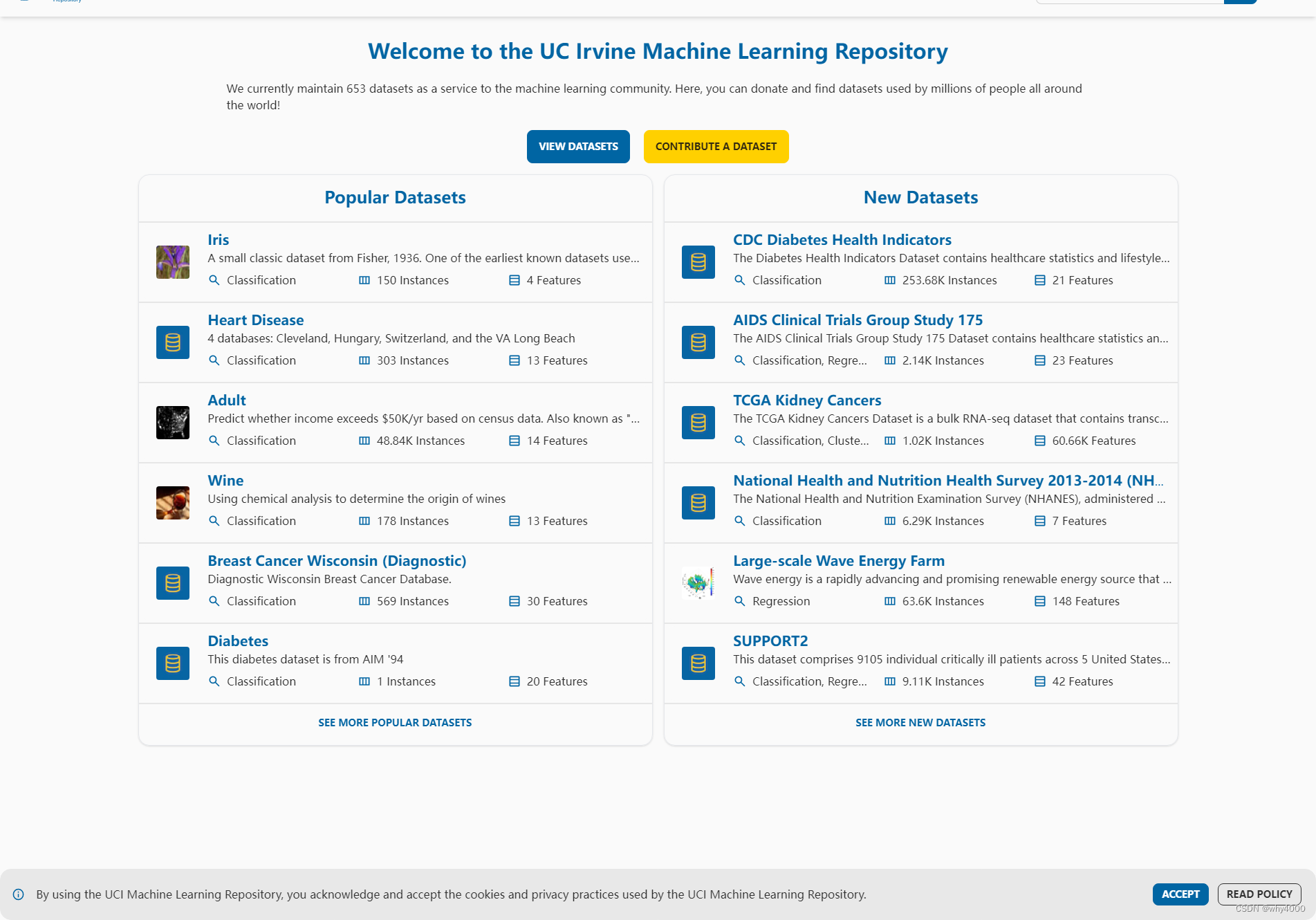
Task: Click the TCGA Kidney Cancers database icon
Action: coord(698,423)
